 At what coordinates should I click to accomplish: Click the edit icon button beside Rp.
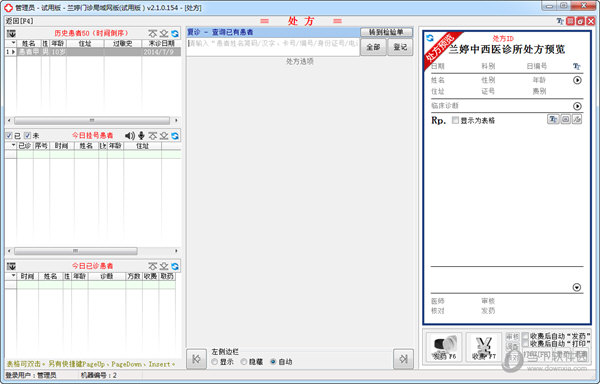(577, 119)
